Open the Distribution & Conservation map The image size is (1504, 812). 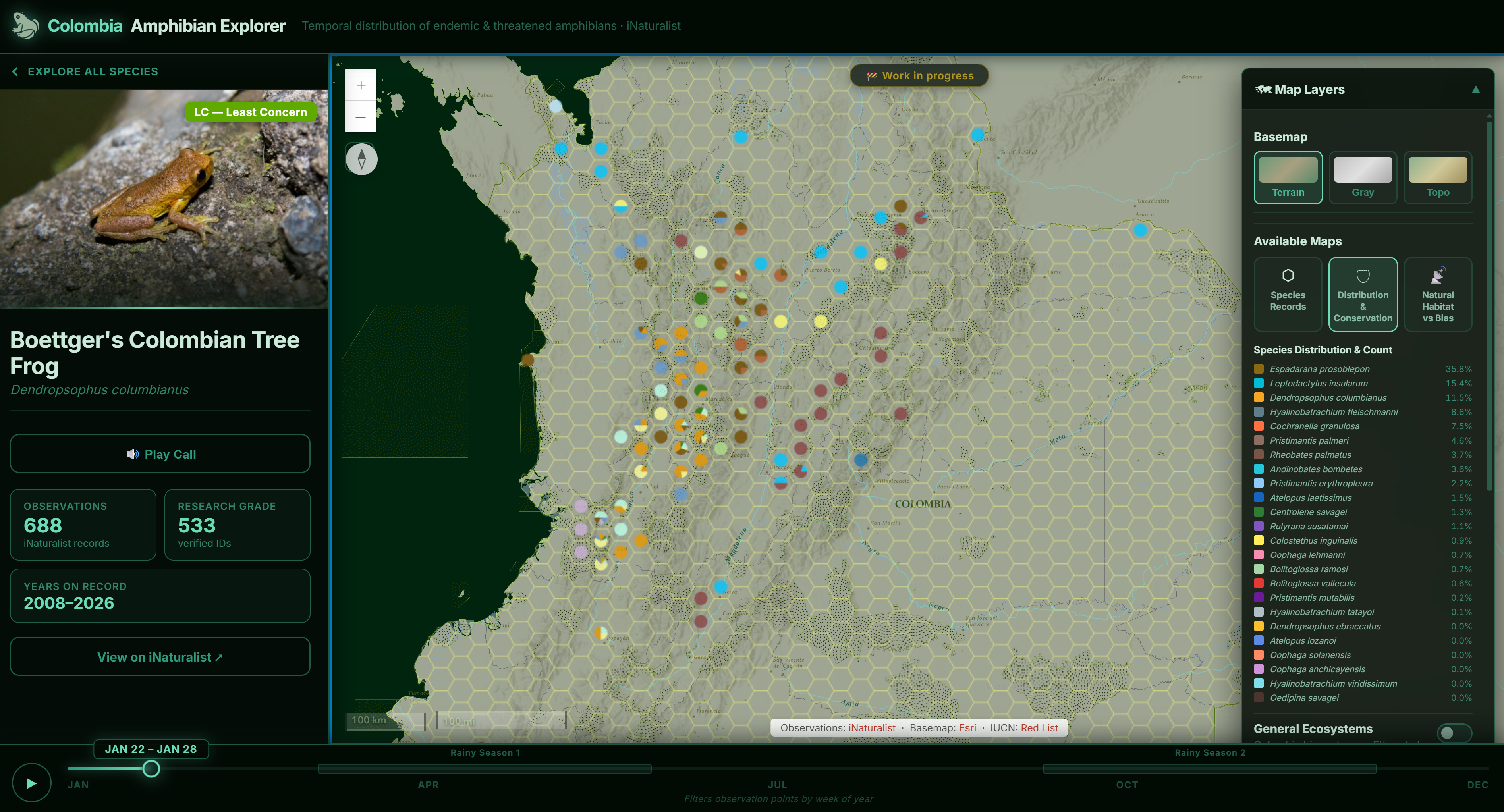pyautogui.click(x=1363, y=294)
